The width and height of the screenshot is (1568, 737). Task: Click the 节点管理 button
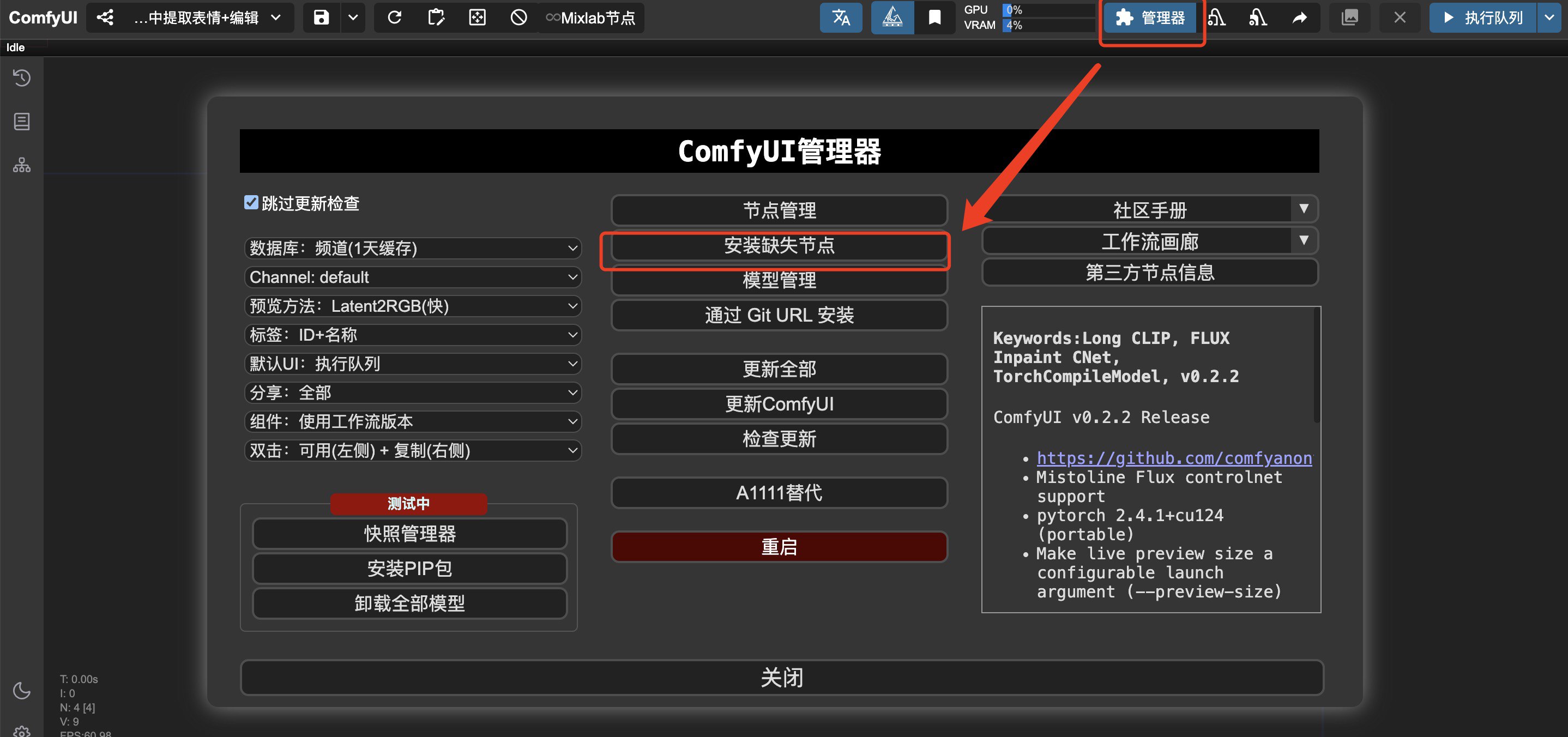pos(779,210)
